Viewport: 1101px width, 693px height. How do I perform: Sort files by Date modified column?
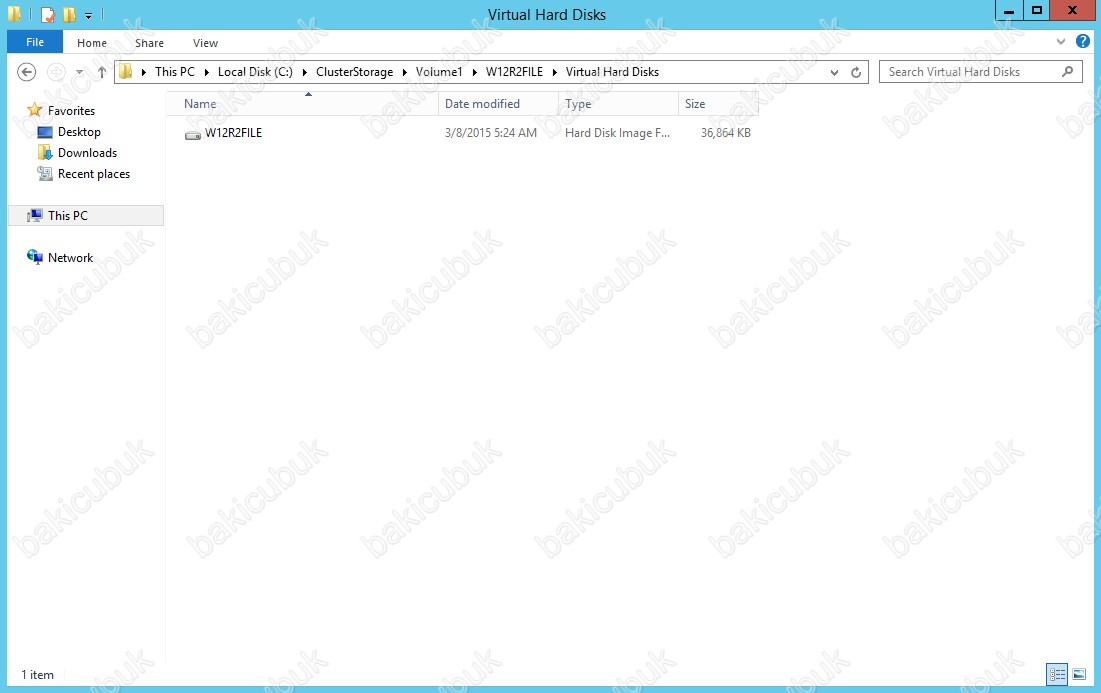[499, 104]
